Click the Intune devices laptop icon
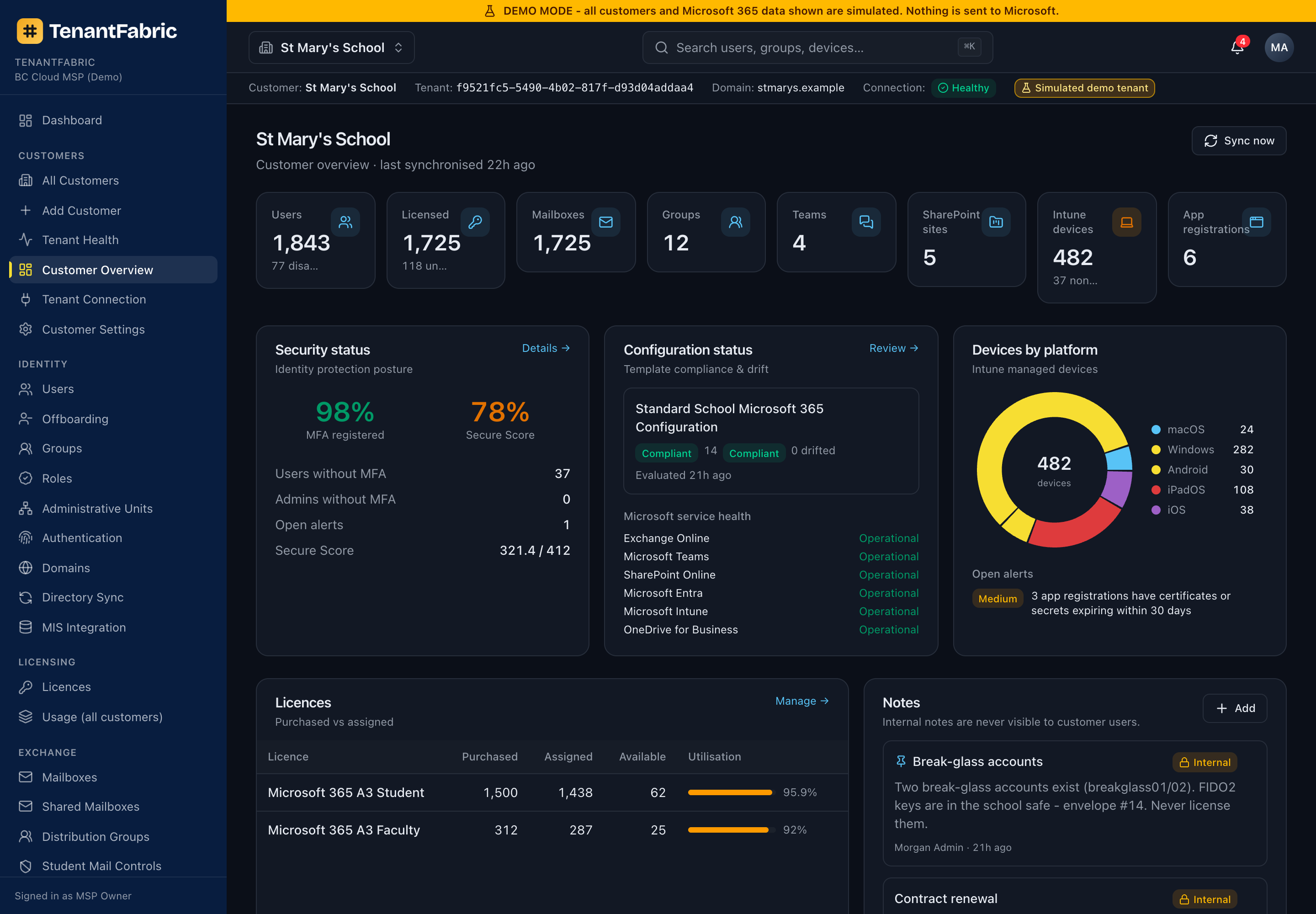1316x914 pixels. [x=1126, y=222]
